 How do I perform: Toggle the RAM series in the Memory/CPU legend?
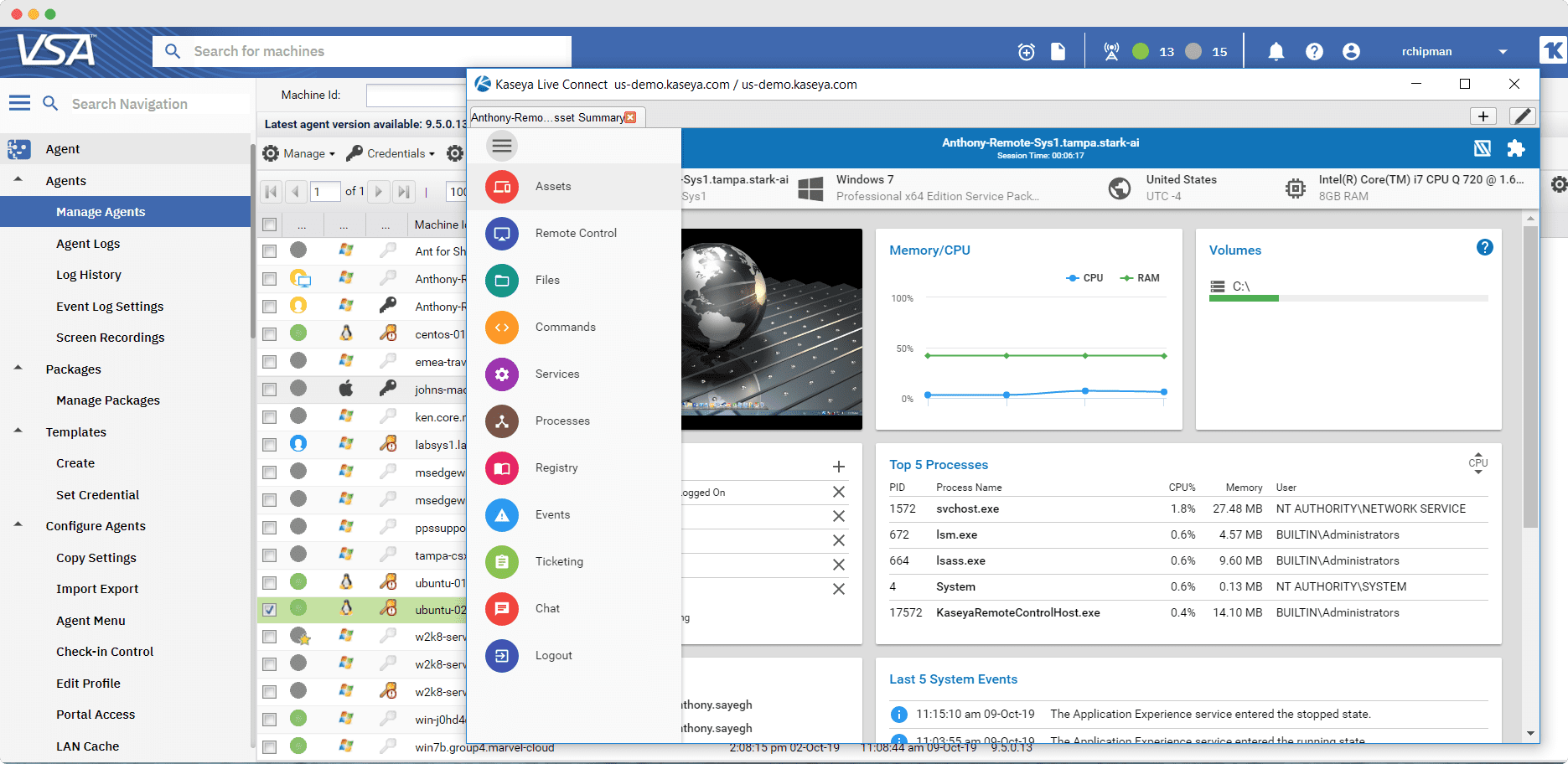(x=1140, y=277)
